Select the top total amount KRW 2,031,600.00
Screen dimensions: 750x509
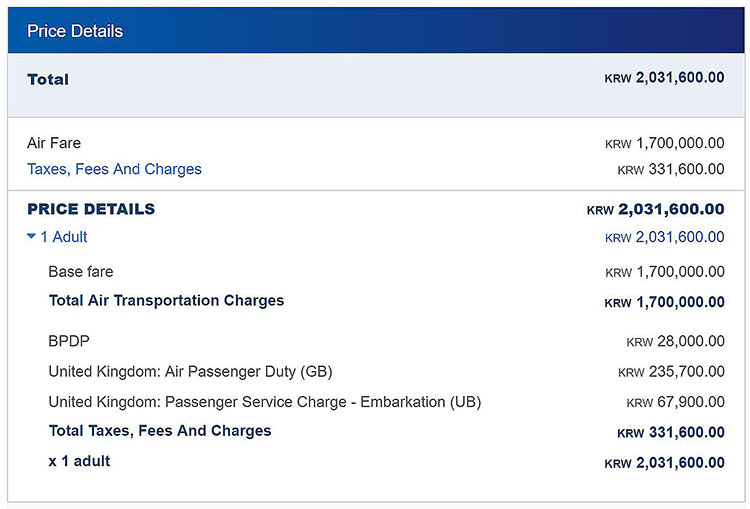(664, 78)
